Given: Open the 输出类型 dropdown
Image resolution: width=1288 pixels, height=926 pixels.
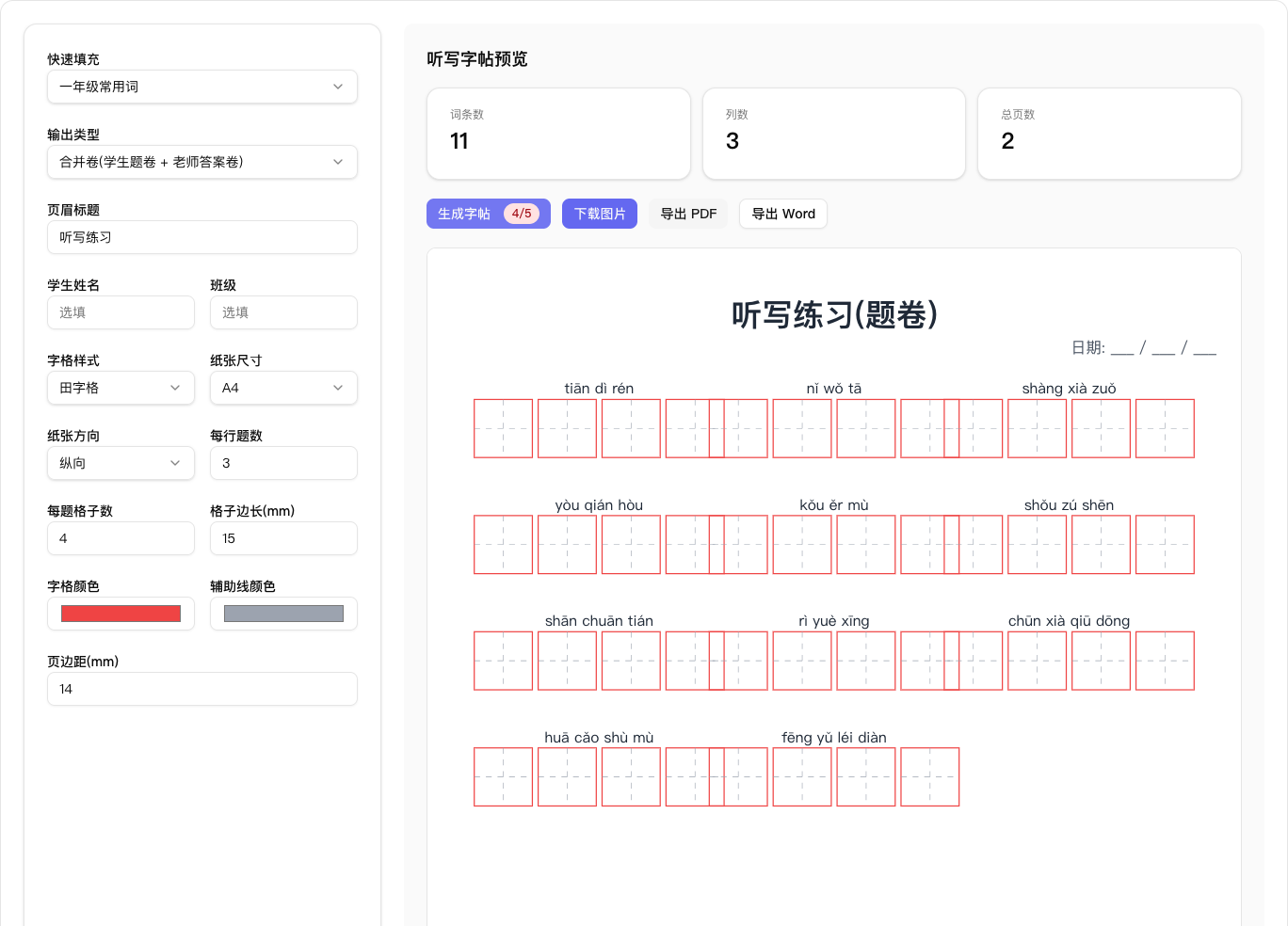Looking at the screenshot, I should [202, 162].
